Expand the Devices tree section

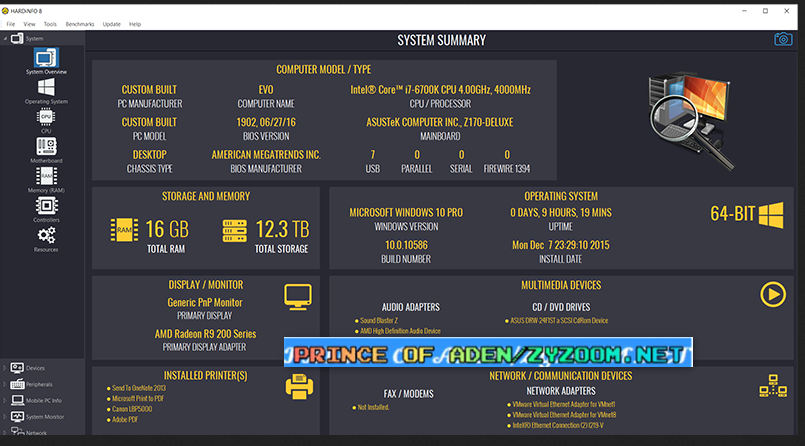5,368
